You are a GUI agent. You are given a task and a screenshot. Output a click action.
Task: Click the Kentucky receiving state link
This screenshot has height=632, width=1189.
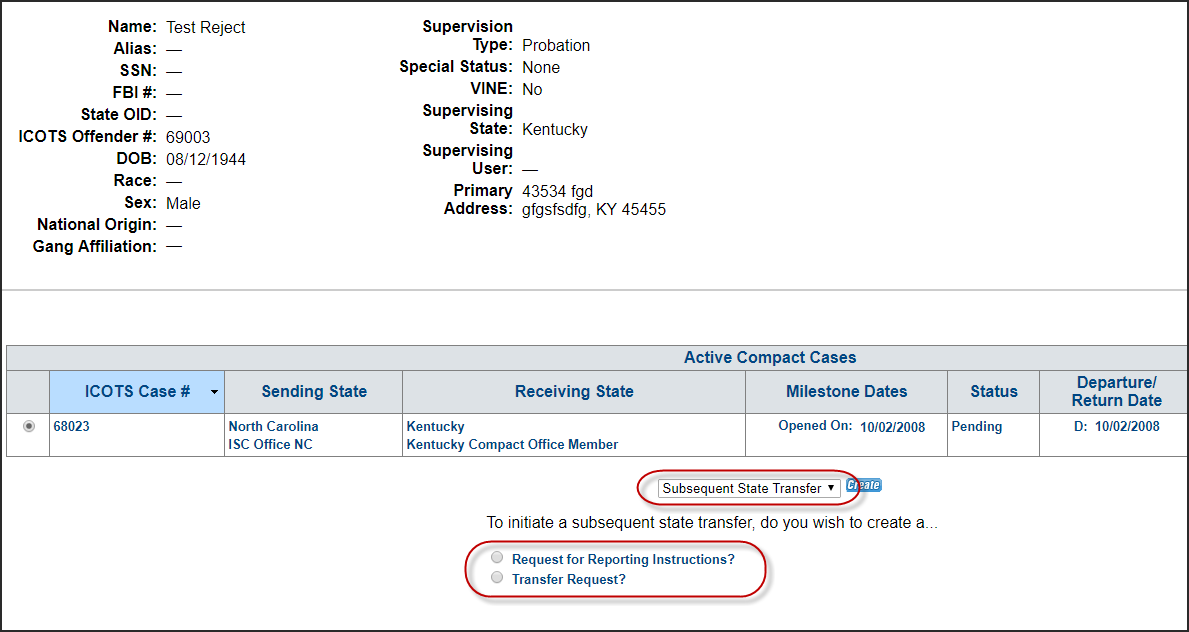point(435,427)
